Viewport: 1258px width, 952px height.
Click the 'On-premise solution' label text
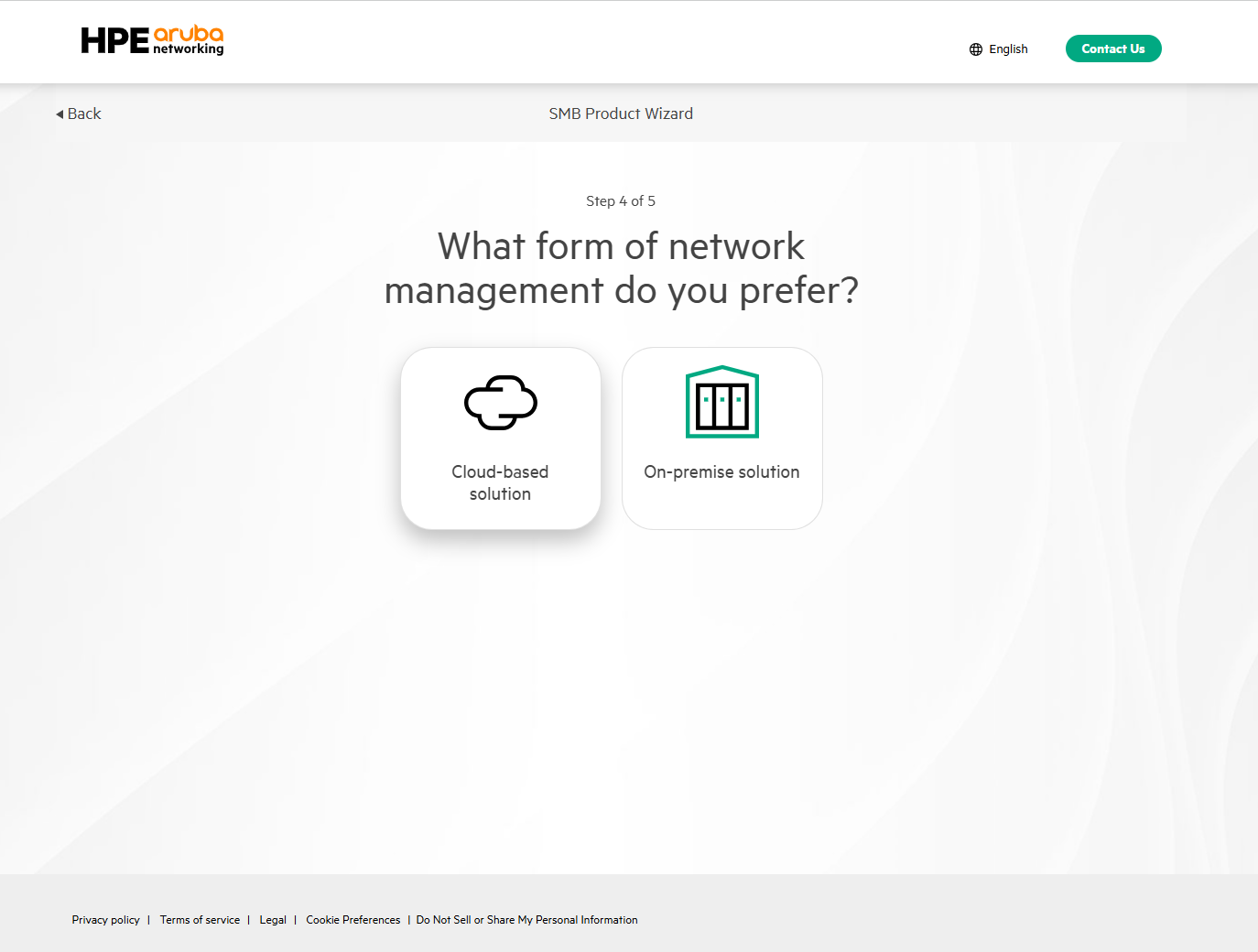point(721,471)
